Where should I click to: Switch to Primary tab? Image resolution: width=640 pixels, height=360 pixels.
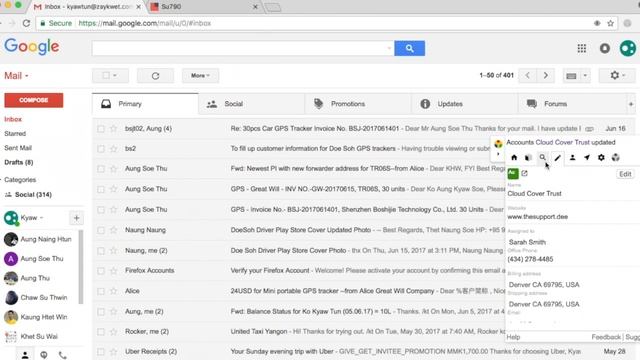[145, 104]
